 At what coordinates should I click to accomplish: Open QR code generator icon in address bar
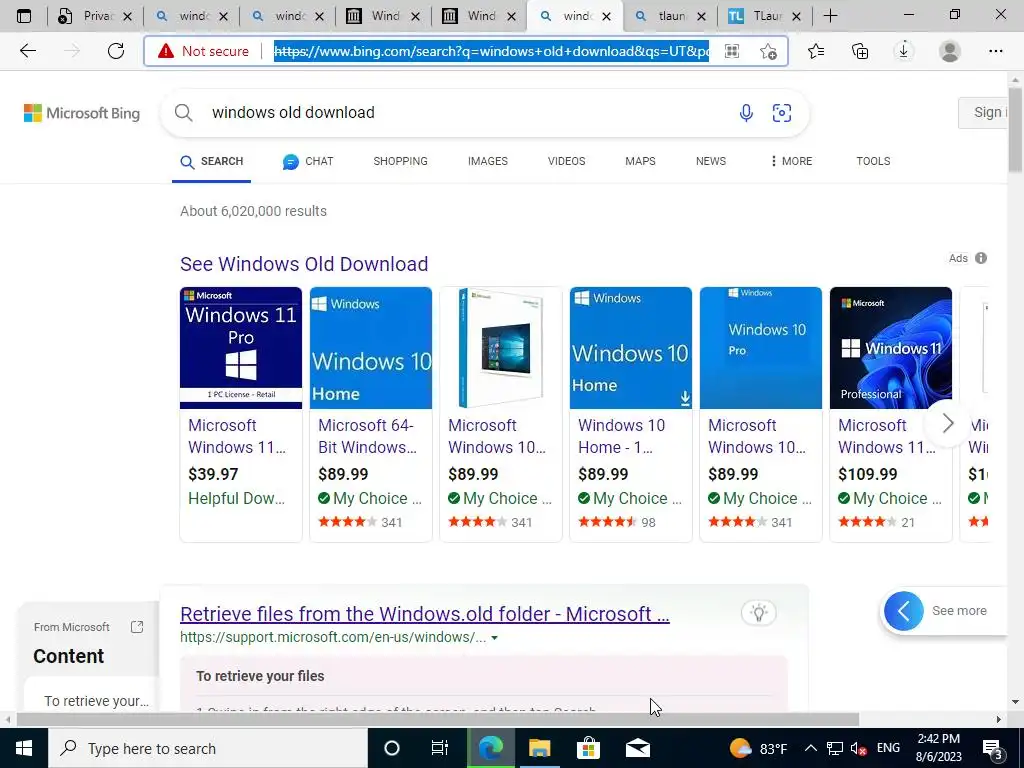[x=732, y=51]
